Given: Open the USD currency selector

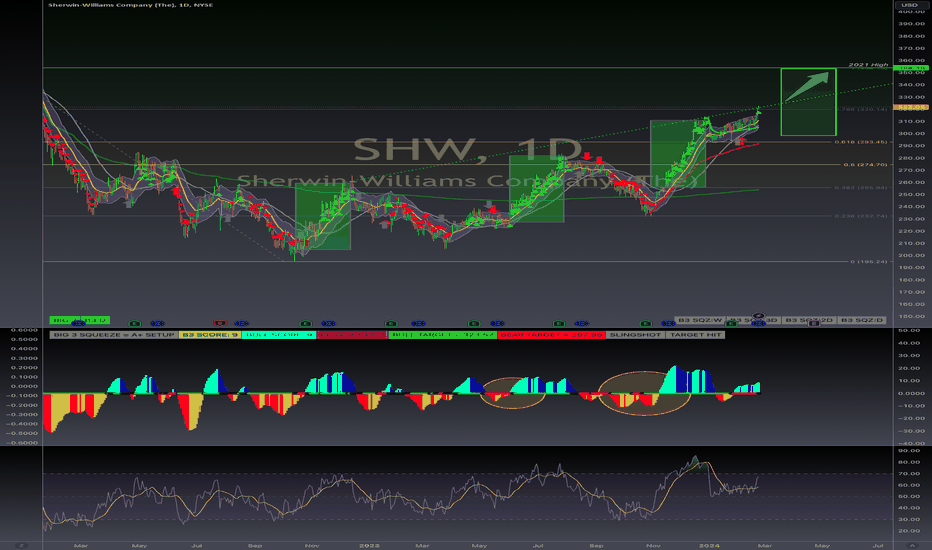Looking at the screenshot, I should [x=911, y=5].
